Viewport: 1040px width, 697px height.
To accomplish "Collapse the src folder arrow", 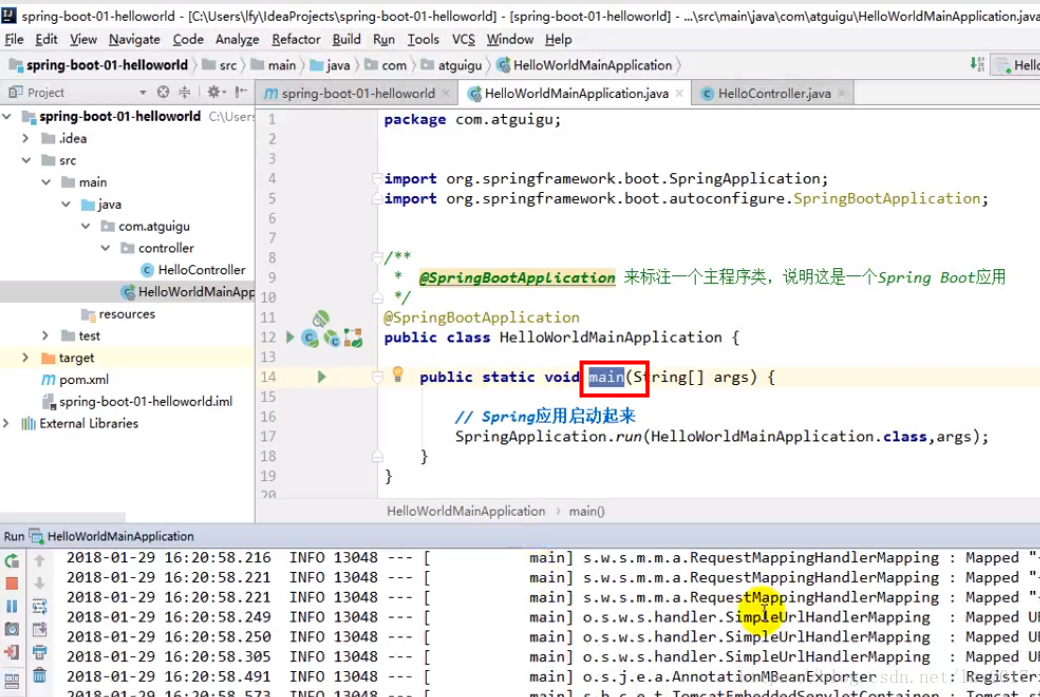I will (x=27, y=160).
